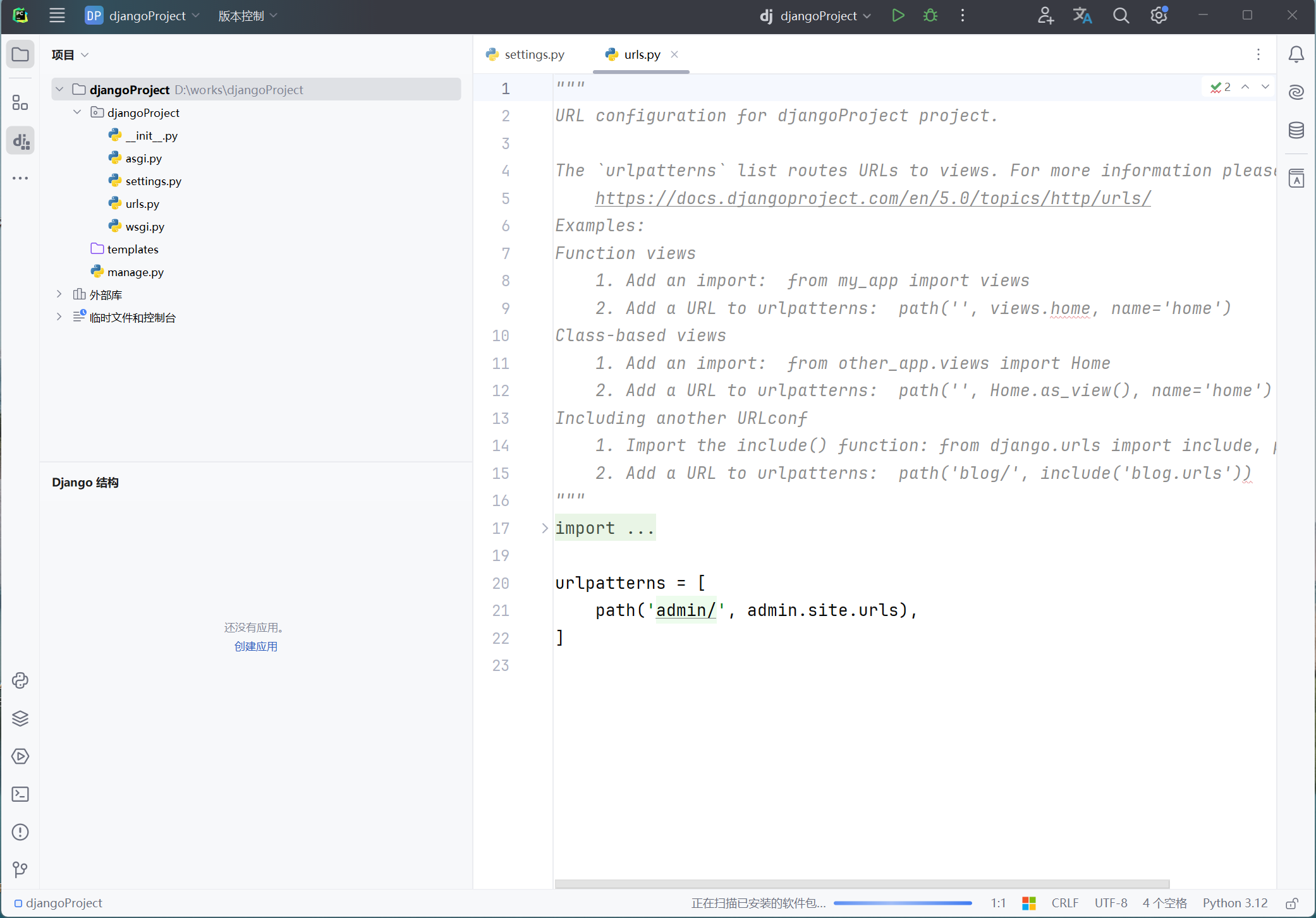Open the Structure tool window icon
The width and height of the screenshot is (1316, 918).
click(20, 102)
